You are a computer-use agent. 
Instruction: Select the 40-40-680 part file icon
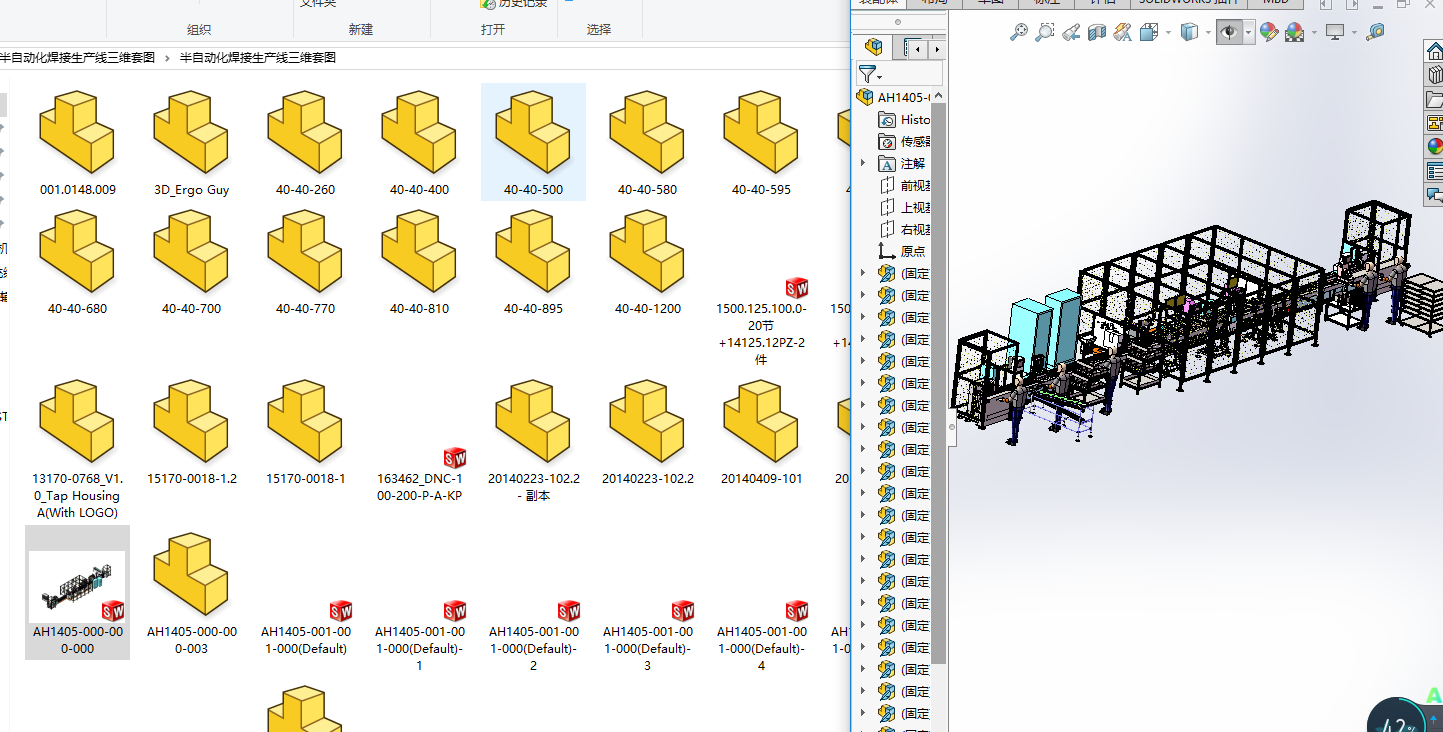click(x=78, y=250)
